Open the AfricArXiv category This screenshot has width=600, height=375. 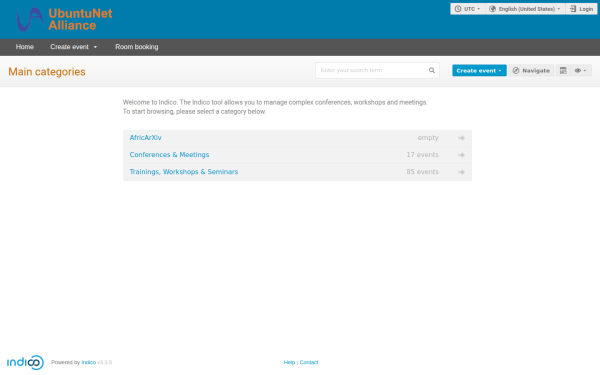point(145,138)
